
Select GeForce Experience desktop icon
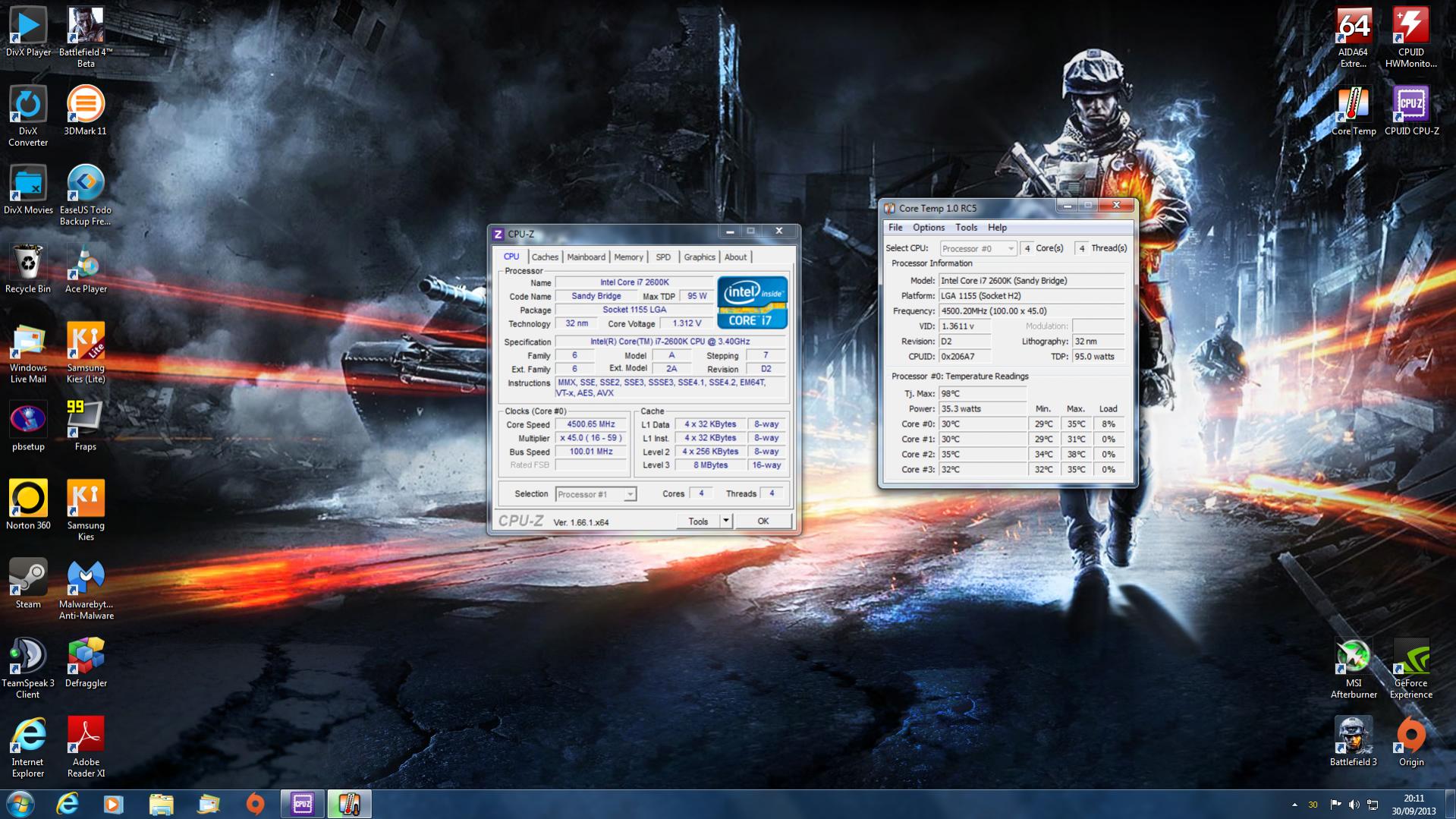(1410, 669)
